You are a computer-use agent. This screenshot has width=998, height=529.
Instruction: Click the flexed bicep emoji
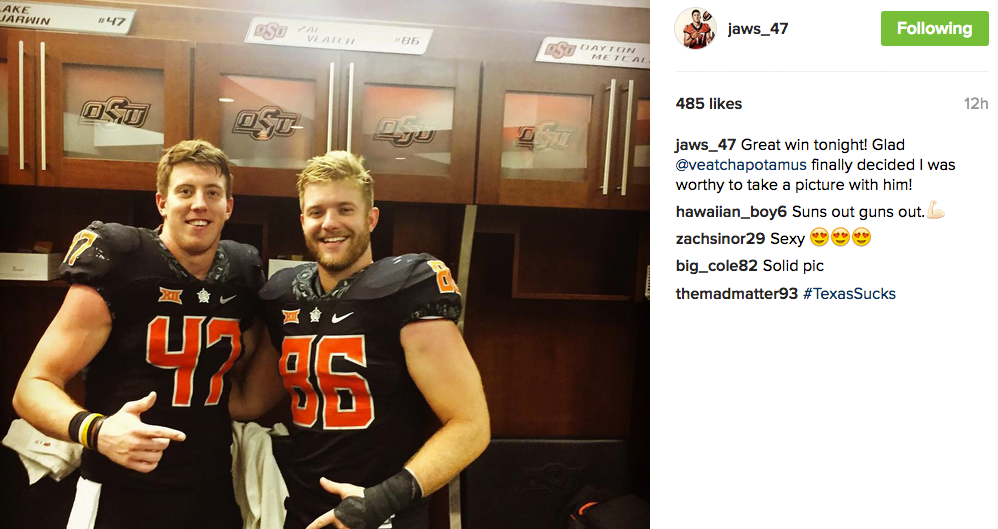pos(936,211)
